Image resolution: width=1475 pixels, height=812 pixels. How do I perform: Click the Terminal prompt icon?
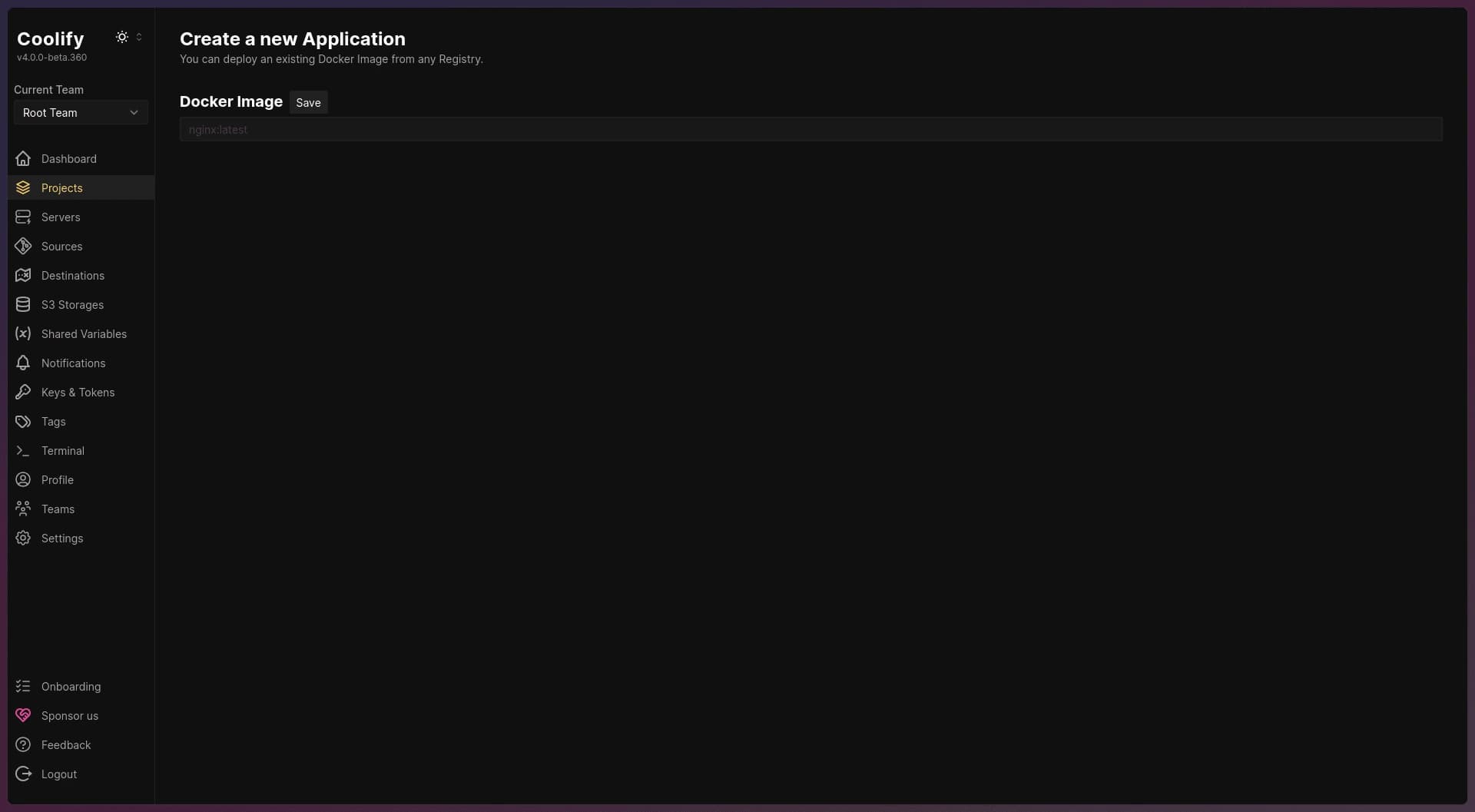(x=23, y=450)
